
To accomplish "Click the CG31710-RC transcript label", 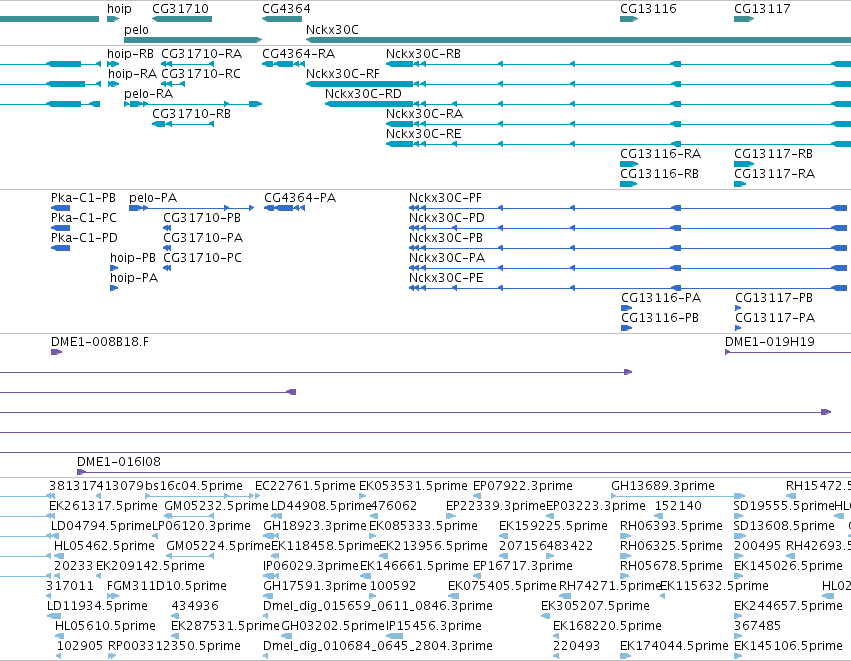I will 201,74.
